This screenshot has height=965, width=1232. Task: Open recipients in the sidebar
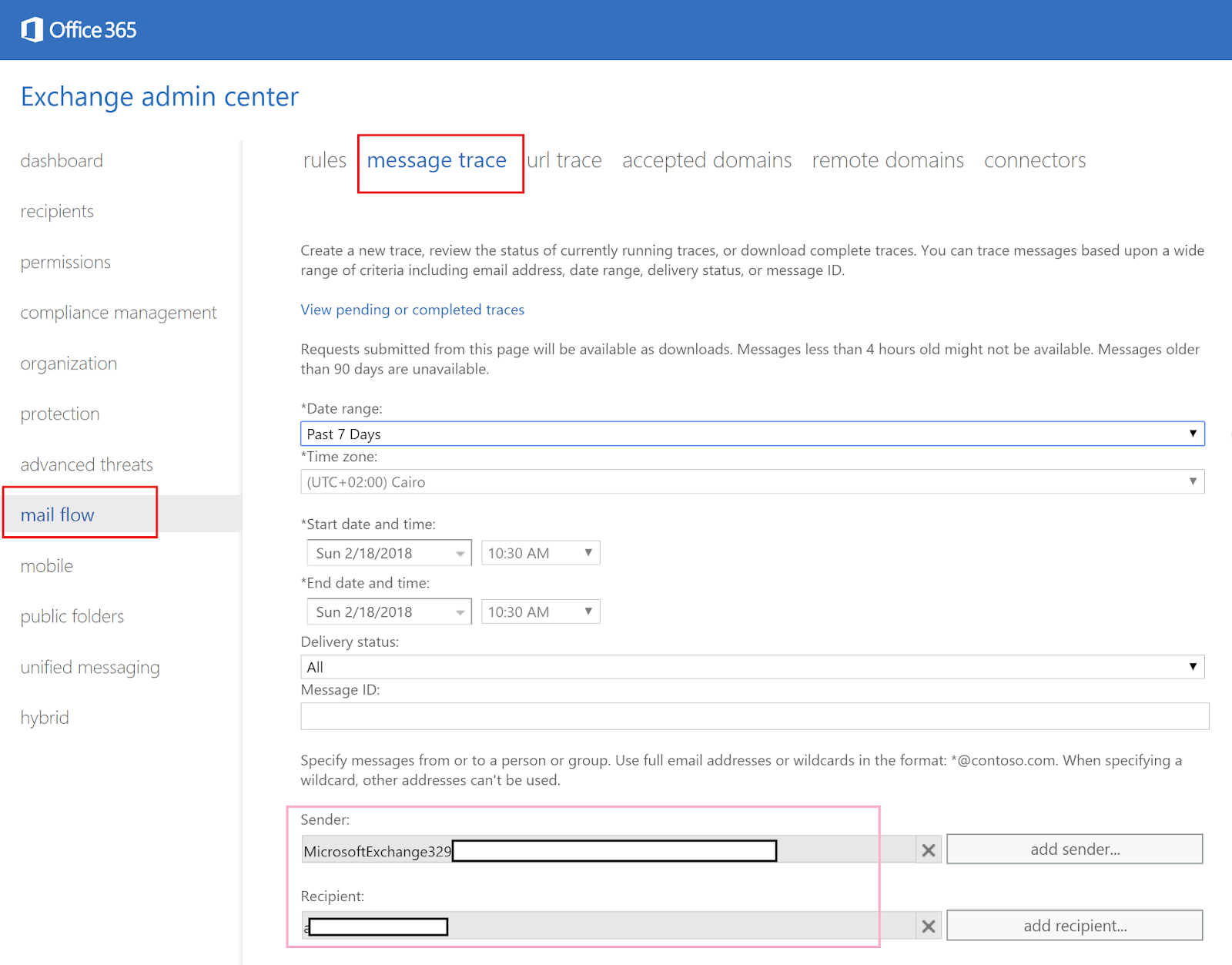pyautogui.click(x=57, y=212)
